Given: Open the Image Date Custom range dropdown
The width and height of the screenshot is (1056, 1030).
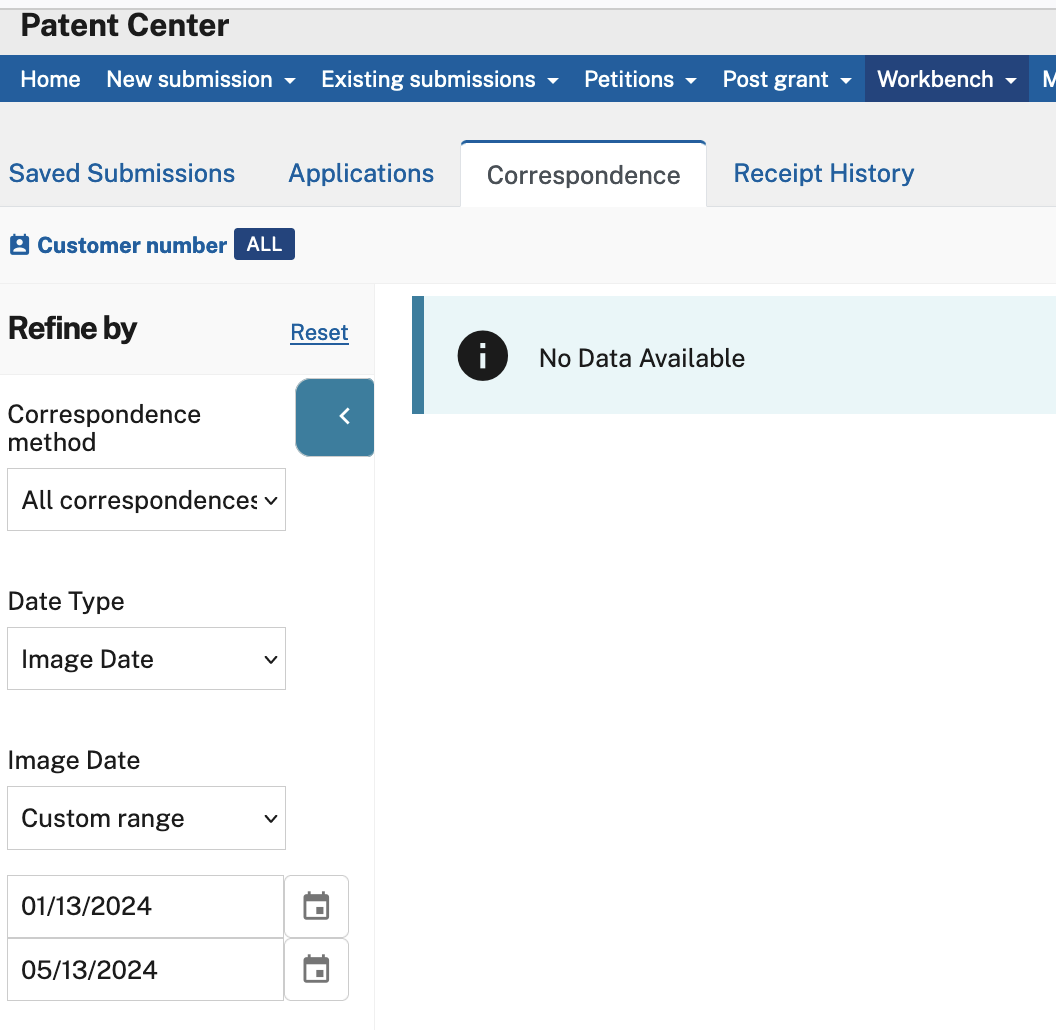Looking at the screenshot, I should click(146, 818).
